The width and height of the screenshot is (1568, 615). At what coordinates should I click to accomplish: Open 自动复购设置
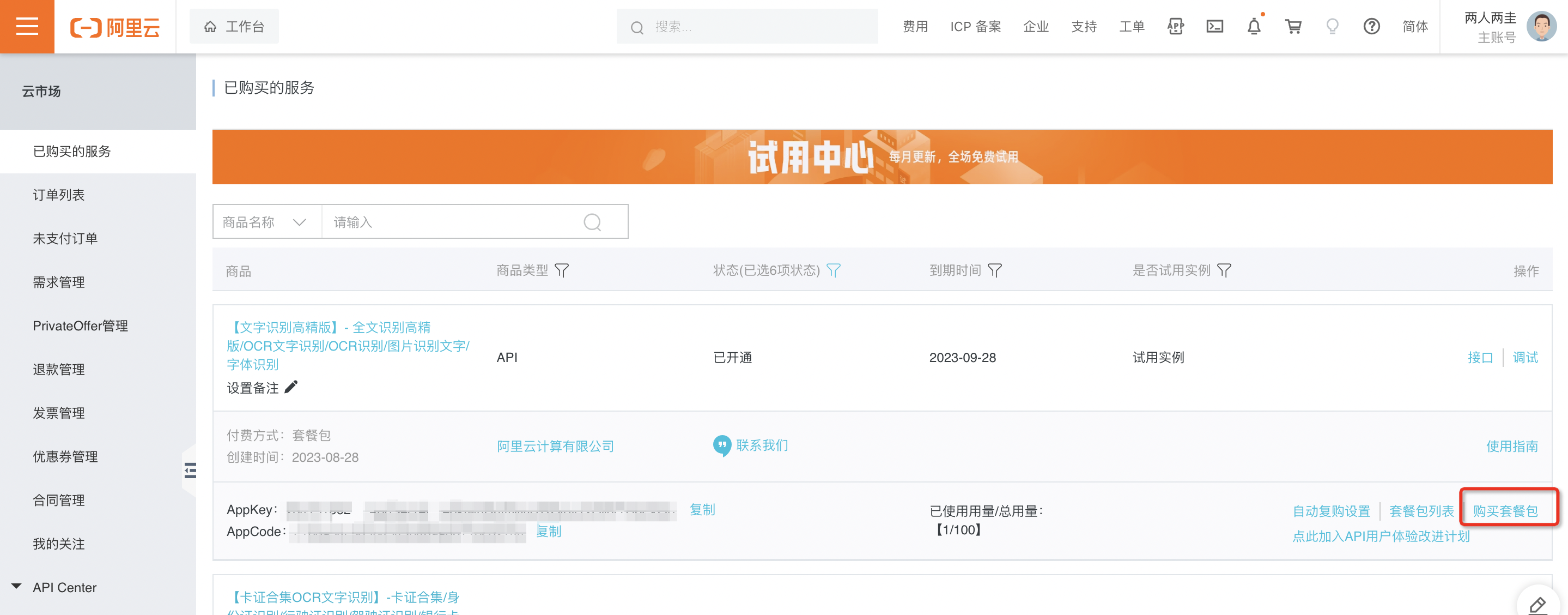coord(1331,511)
